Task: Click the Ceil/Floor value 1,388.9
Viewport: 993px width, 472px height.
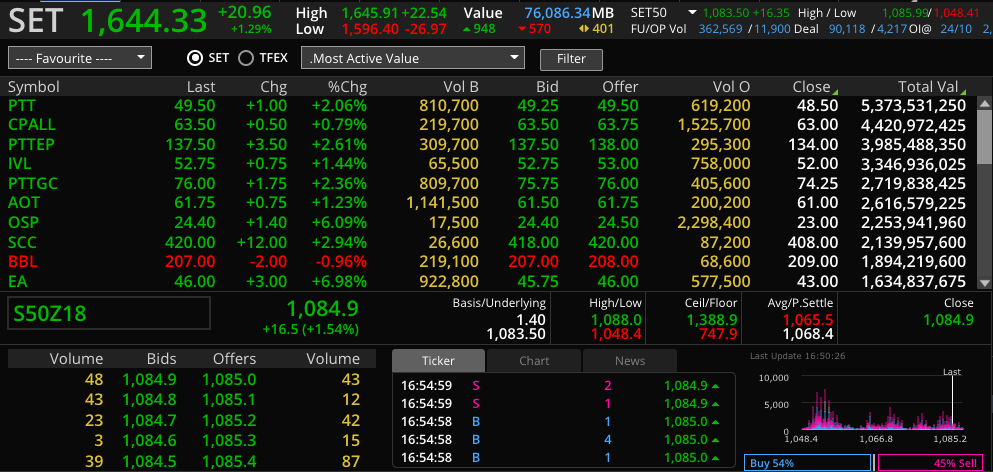Action: tap(712, 321)
